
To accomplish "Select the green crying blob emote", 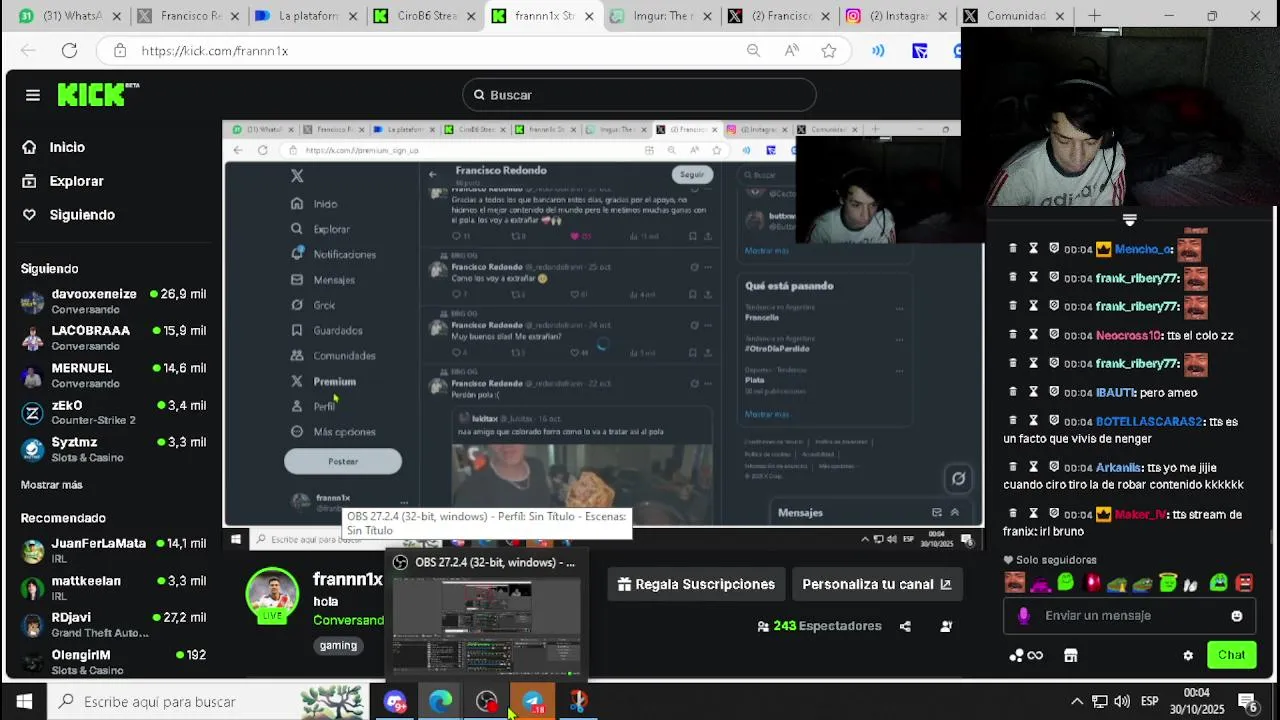I will (1218, 583).
